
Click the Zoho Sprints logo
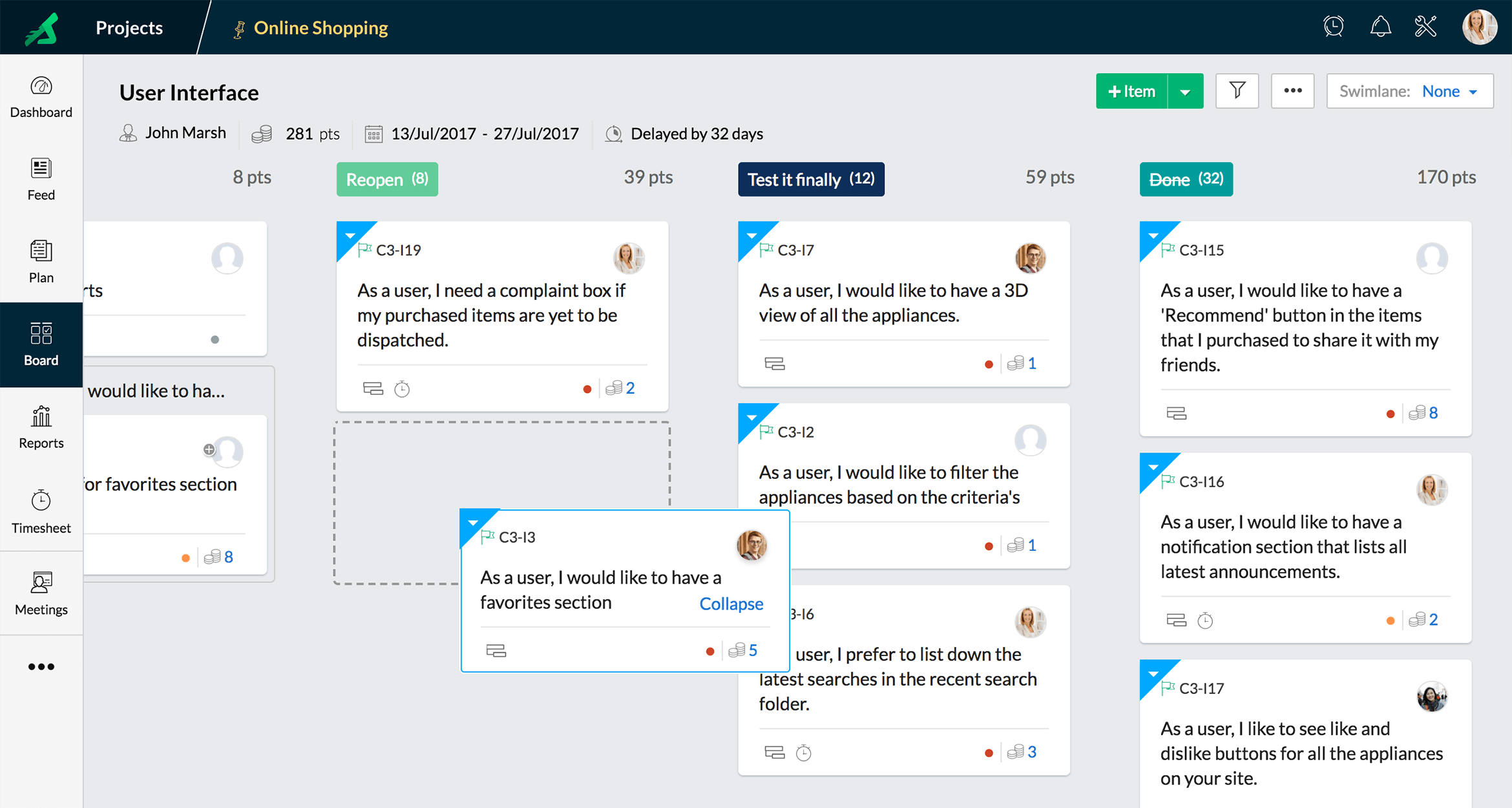(41, 28)
